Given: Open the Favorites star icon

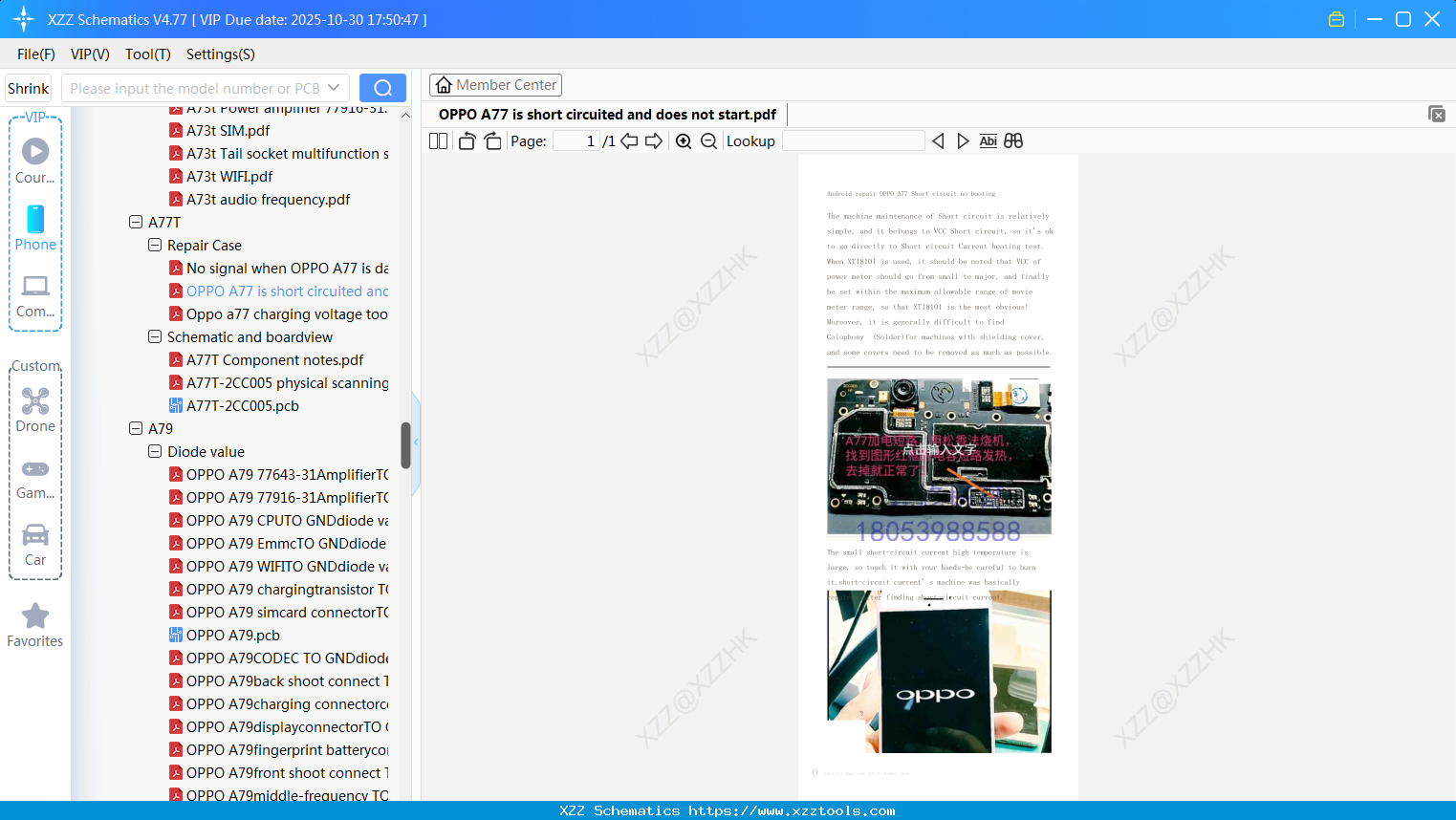Looking at the screenshot, I should [x=35, y=625].
